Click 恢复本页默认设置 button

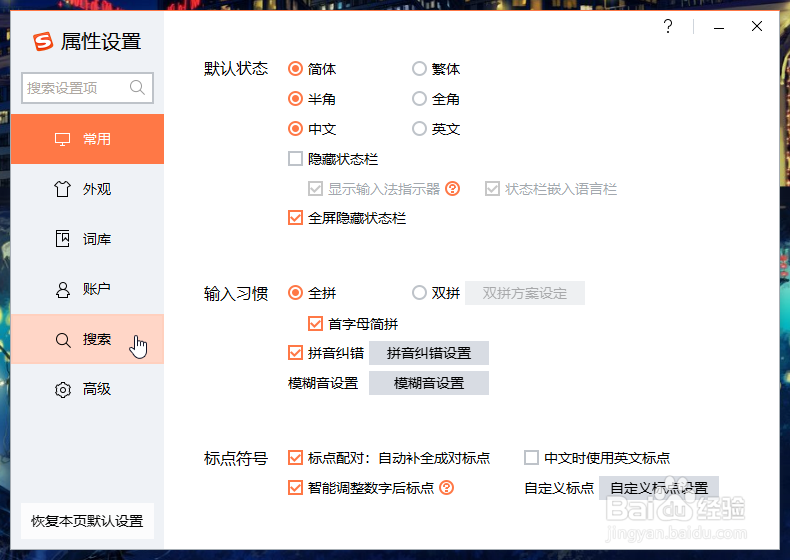point(87,521)
